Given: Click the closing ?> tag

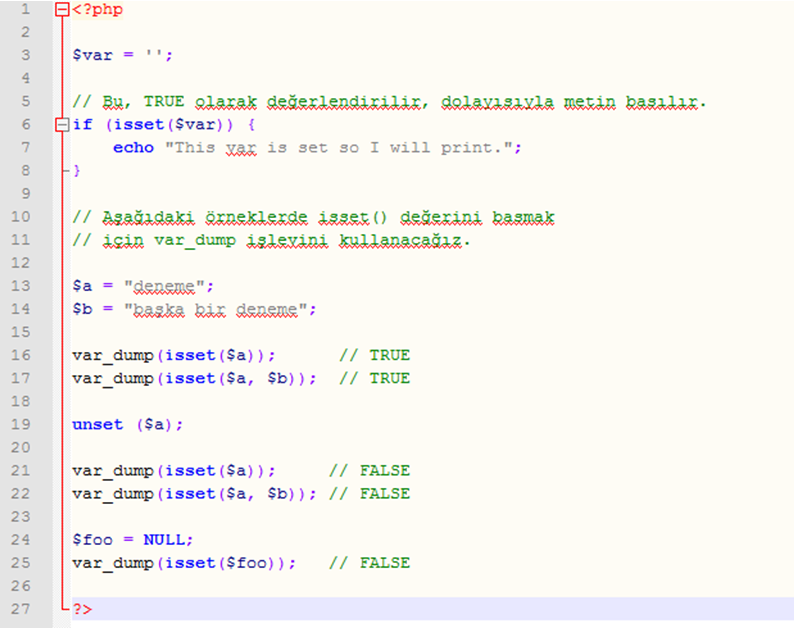Looking at the screenshot, I should (82, 609).
